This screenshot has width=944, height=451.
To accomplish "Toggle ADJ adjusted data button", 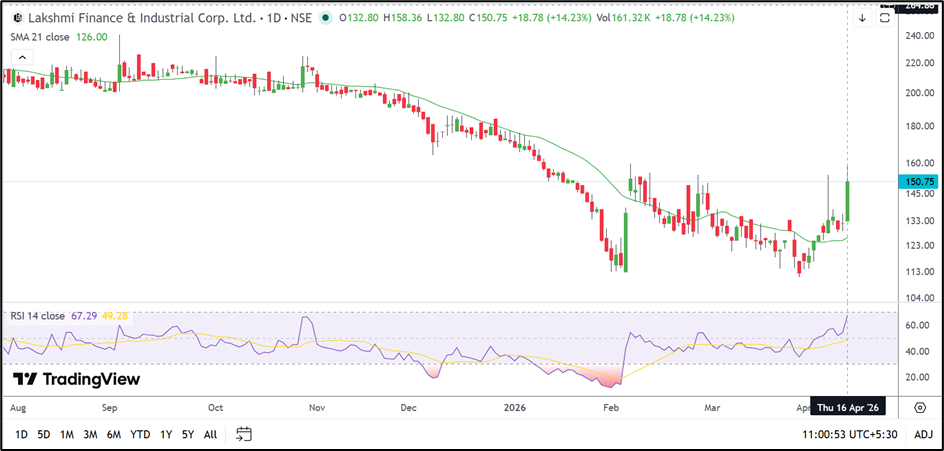I will (x=922, y=434).
